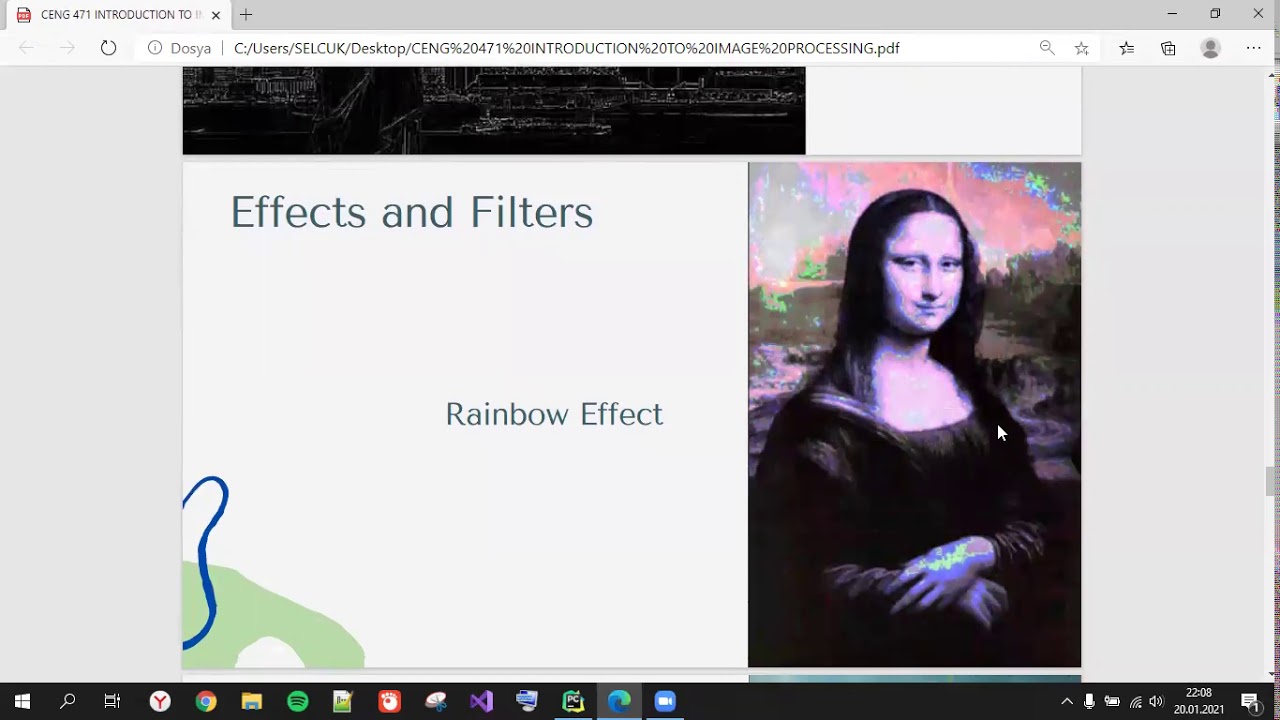Click the Rainbow Effect text
The width and height of the screenshot is (1280, 720).
(554, 414)
